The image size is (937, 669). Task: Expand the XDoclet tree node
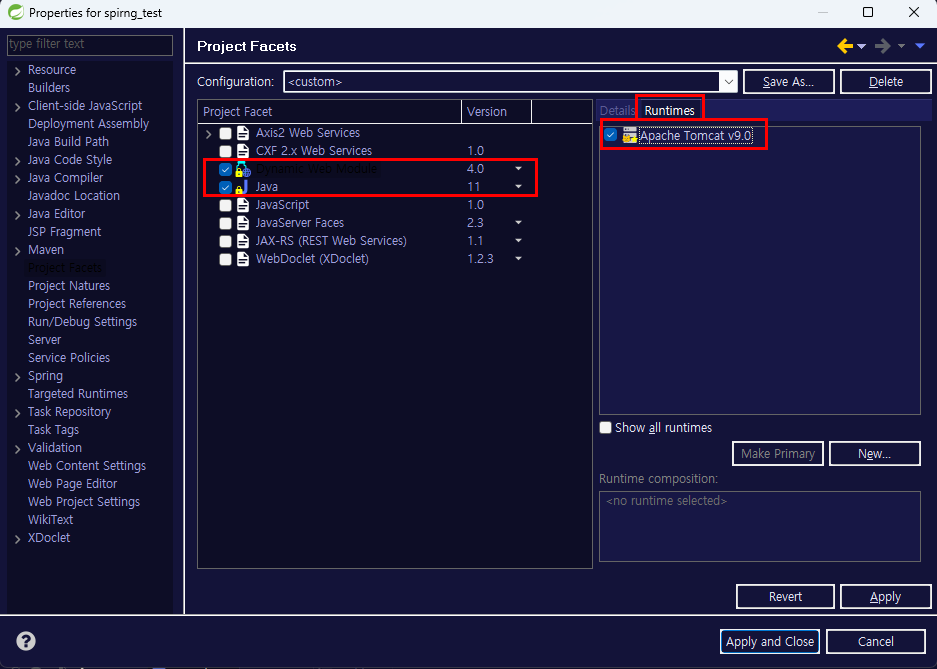(17, 539)
